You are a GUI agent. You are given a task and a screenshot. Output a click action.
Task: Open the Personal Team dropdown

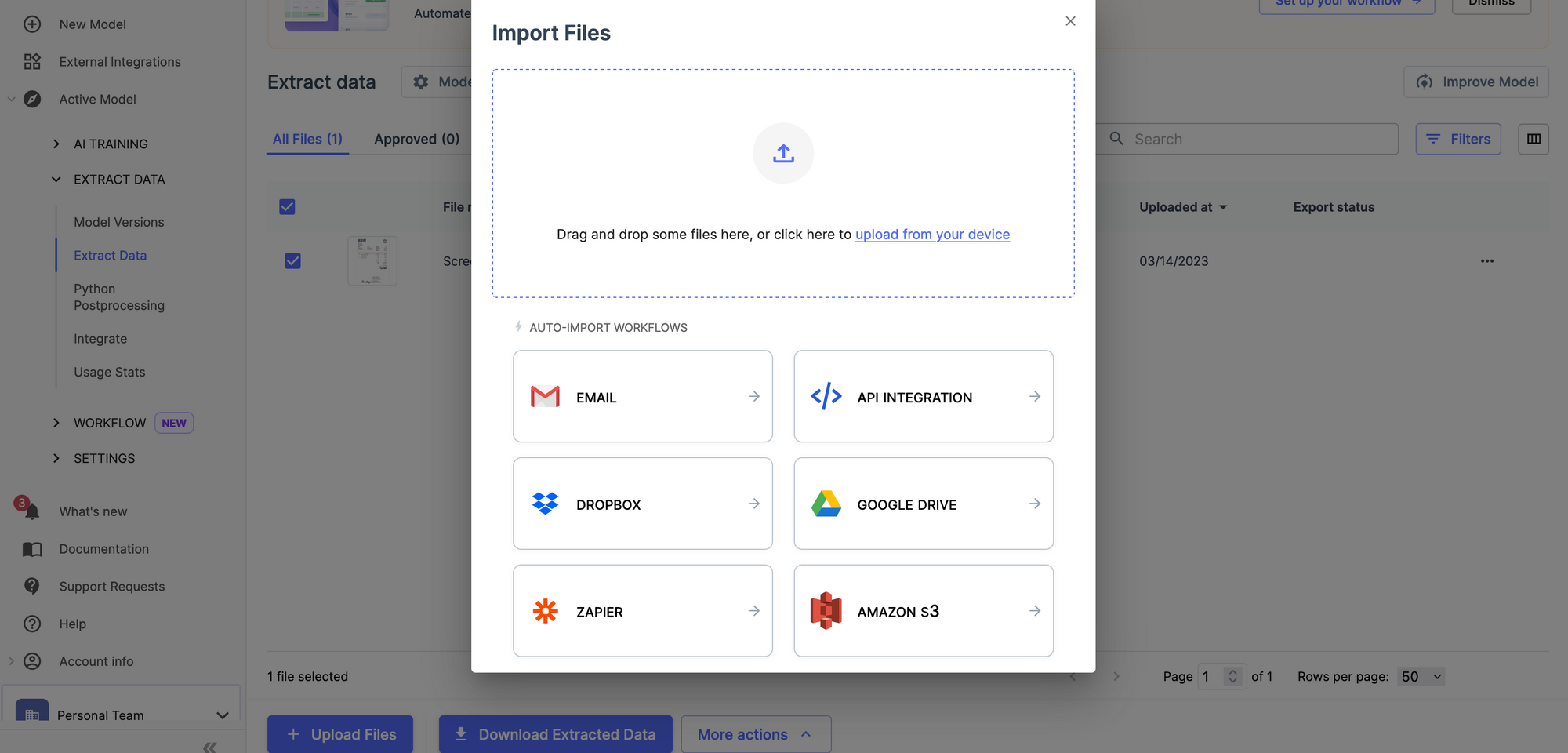pyautogui.click(x=223, y=715)
